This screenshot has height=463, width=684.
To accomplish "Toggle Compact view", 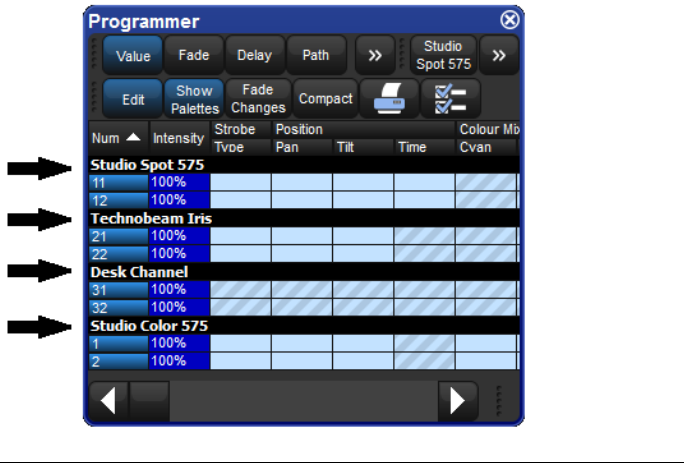I will point(325,99).
